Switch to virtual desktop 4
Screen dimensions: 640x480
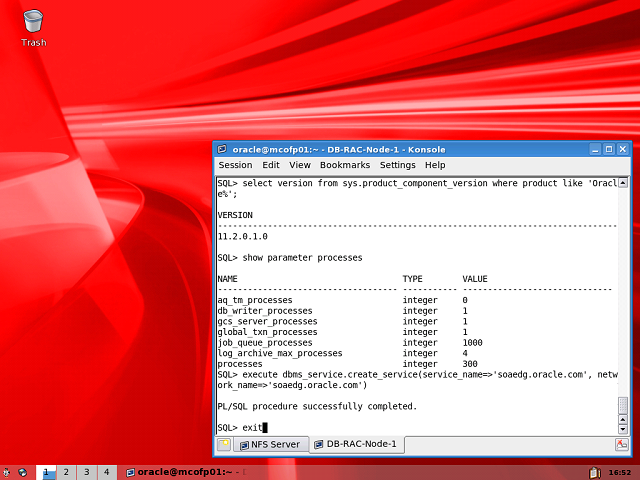click(107, 472)
